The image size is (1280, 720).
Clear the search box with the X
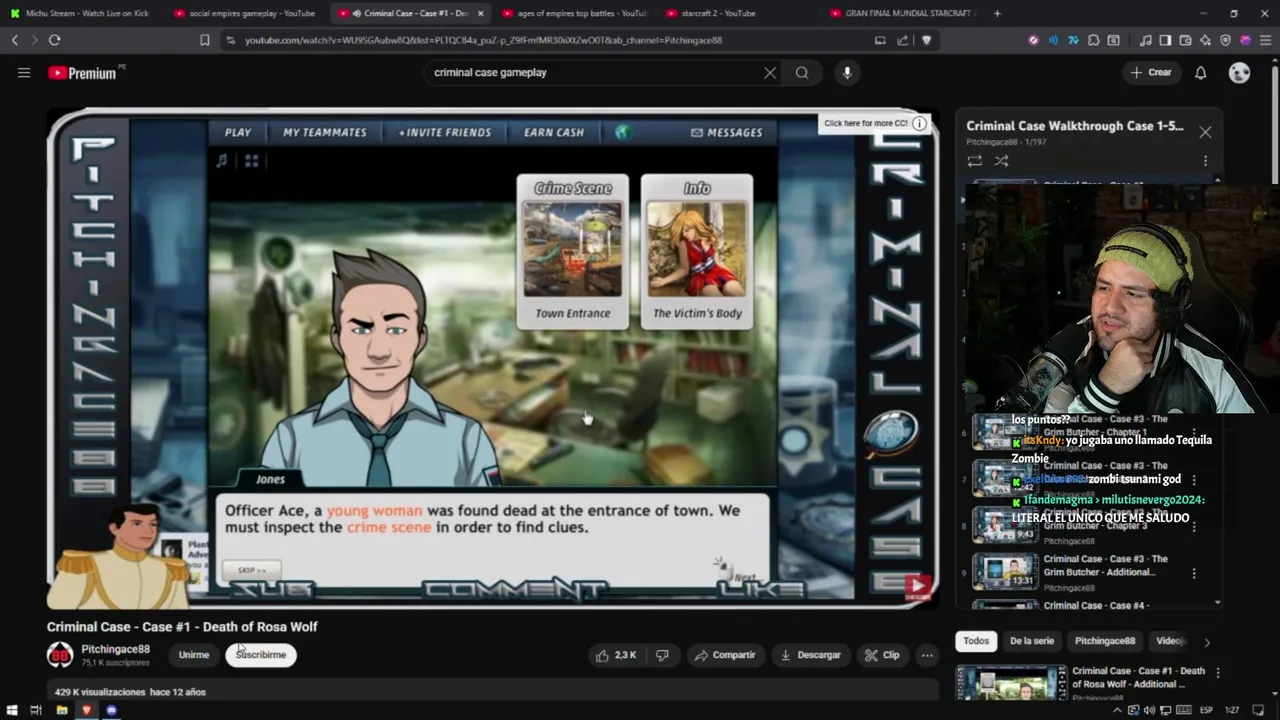770,73
